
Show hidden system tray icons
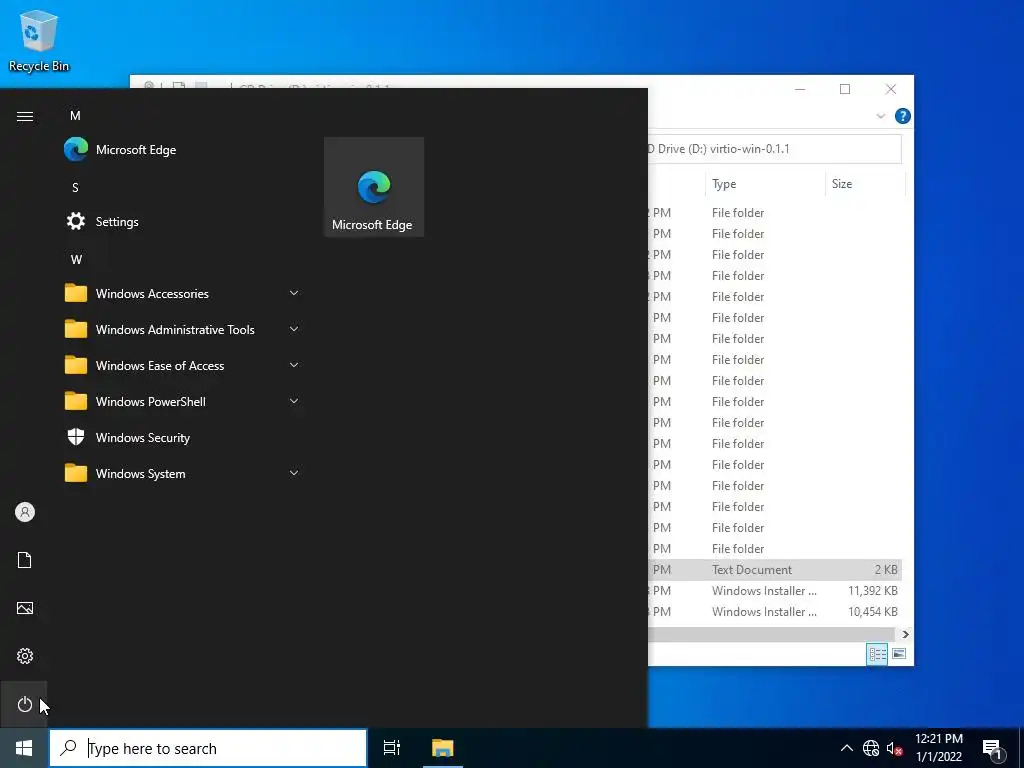846,748
